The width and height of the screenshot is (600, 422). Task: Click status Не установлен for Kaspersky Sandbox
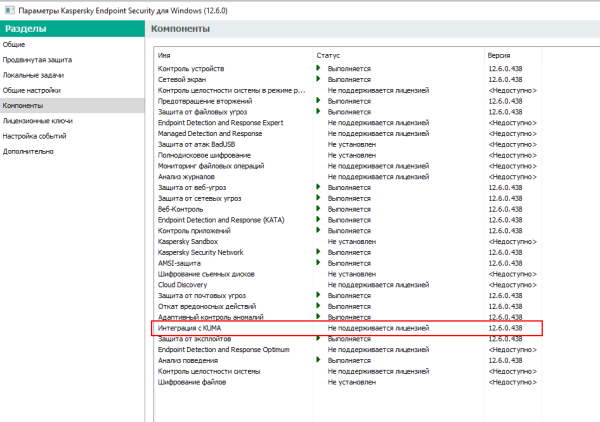pyautogui.click(x=352, y=241)
